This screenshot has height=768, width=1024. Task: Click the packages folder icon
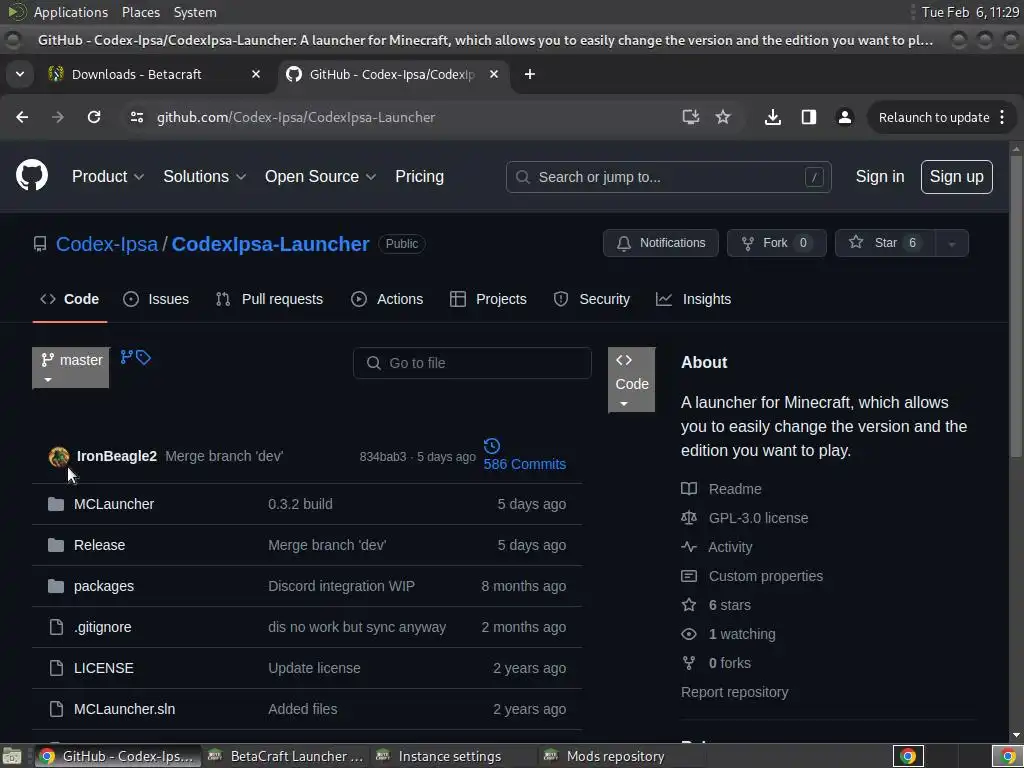(56, 586)
